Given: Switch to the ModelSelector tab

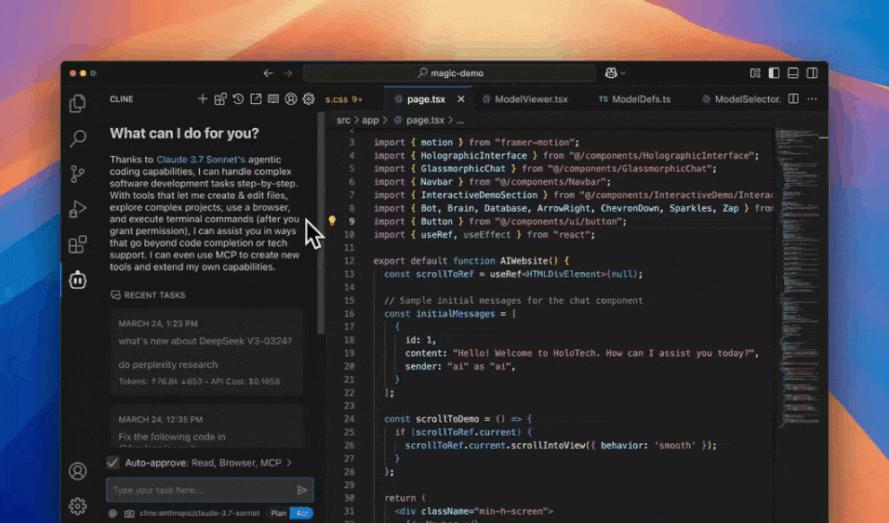Looking at the screenshot, I should [741, 99].
